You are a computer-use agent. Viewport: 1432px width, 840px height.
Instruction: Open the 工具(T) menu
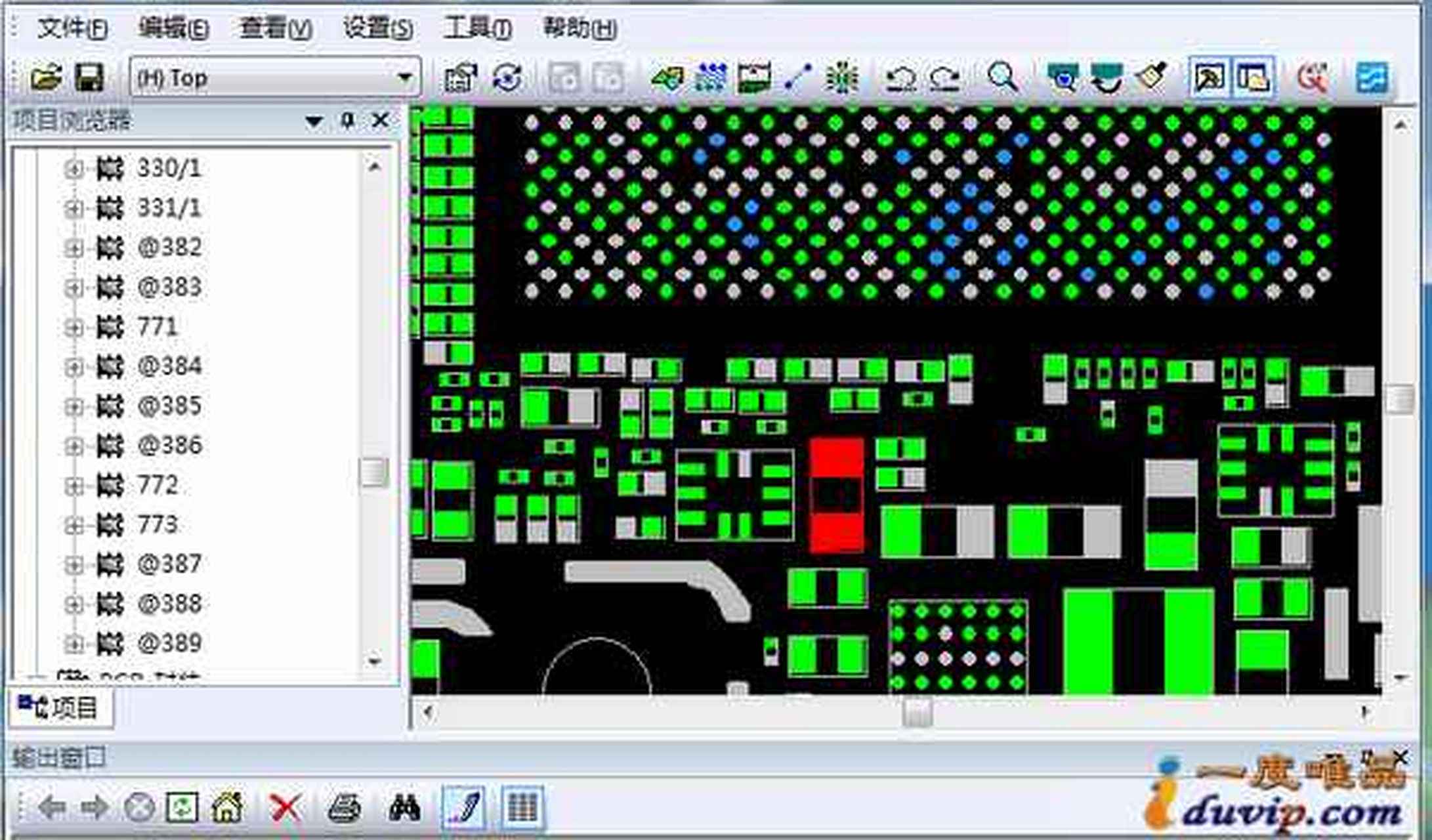[477, 28]
